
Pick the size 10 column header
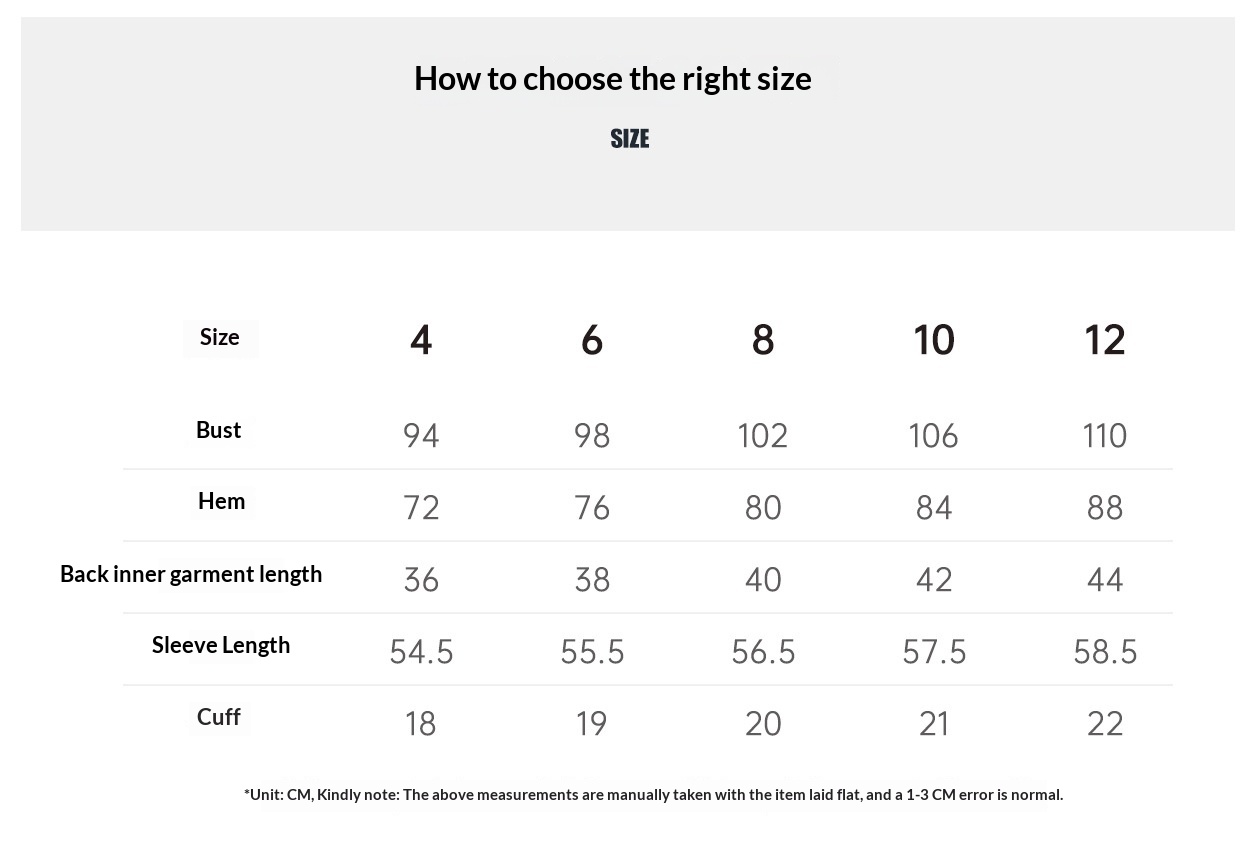pos(934,340)
